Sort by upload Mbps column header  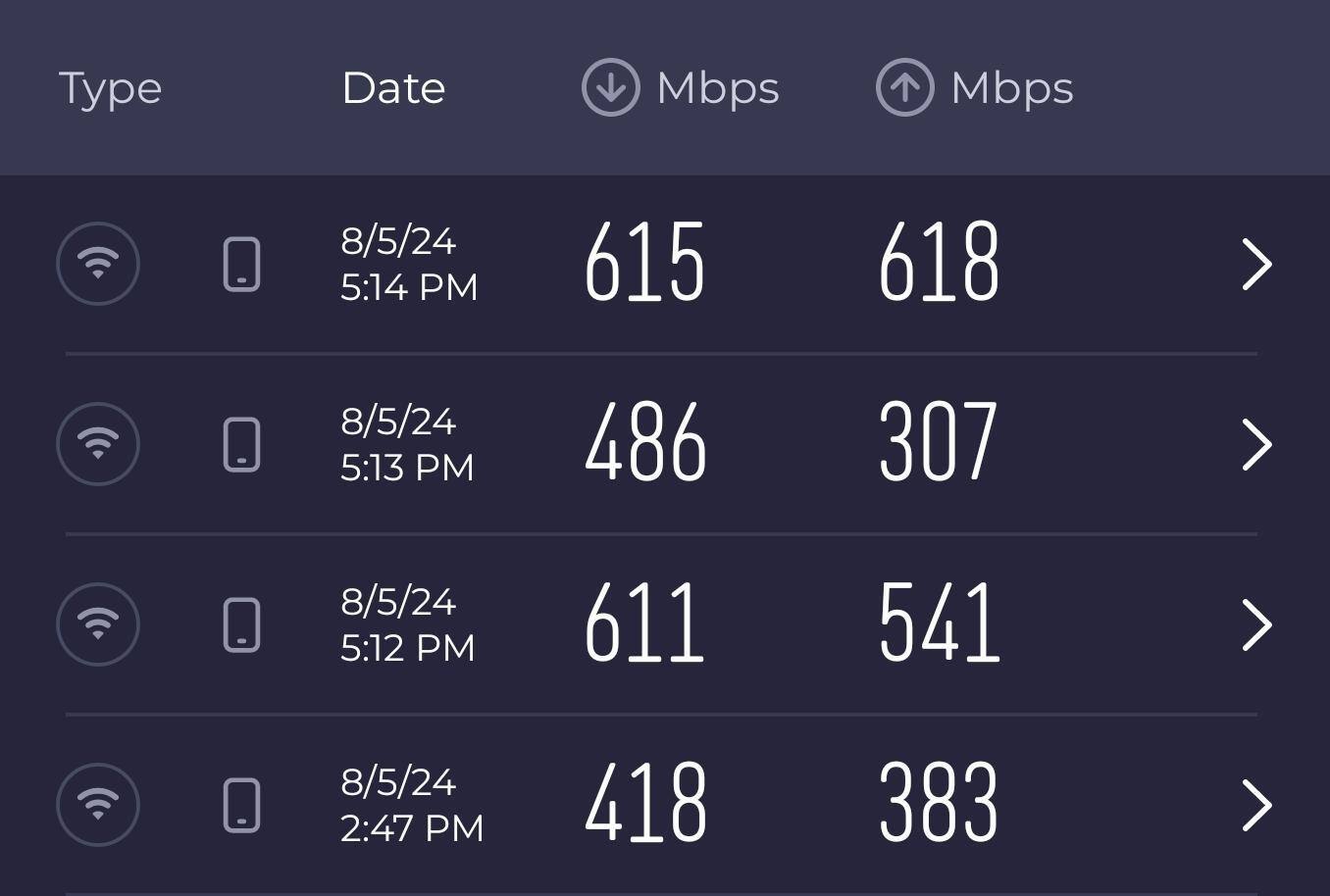point(975,88)
